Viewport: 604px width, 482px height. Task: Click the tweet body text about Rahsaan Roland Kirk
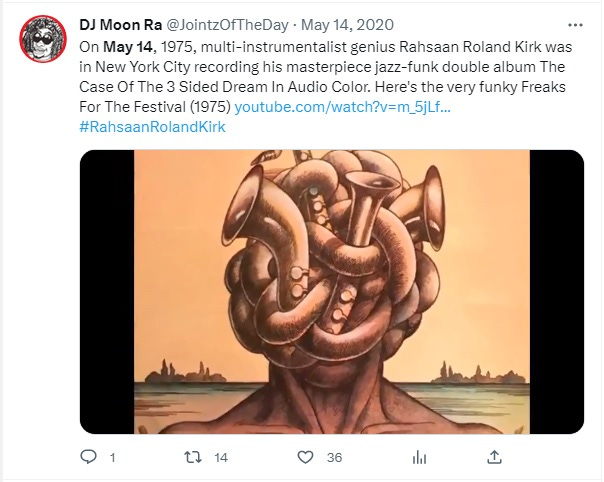point(325,77)
